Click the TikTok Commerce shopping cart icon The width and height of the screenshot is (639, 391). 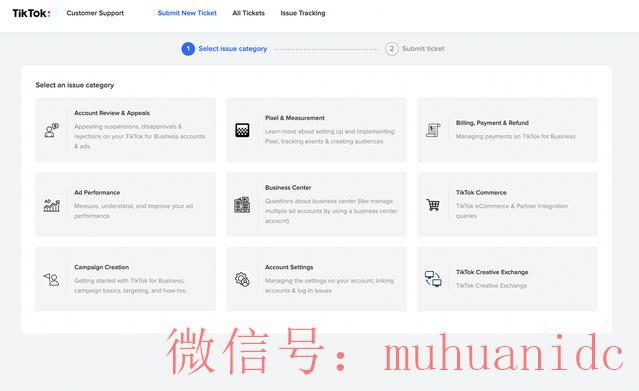pyautogui.click(x=433, y=205)
